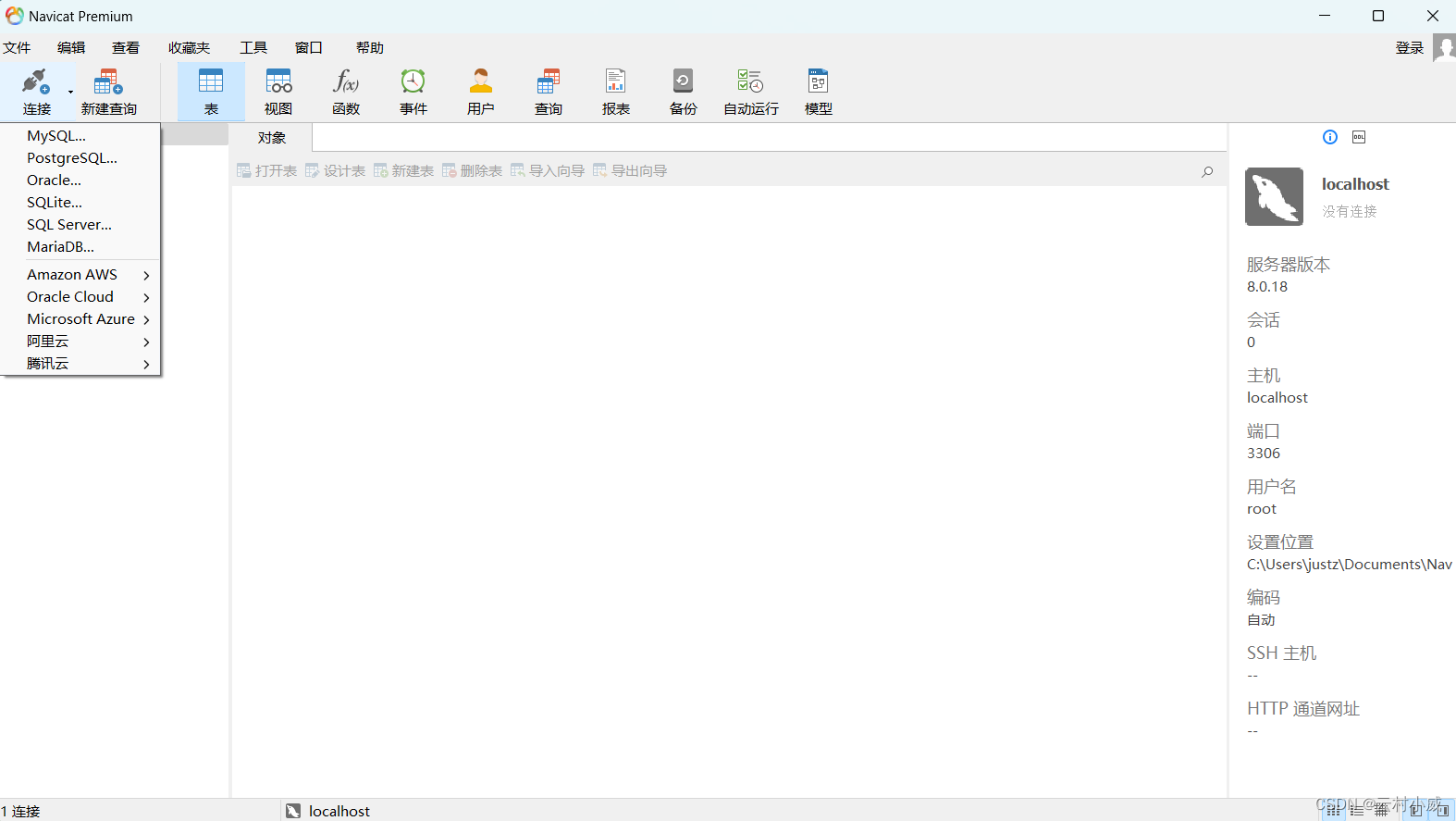Click the 设计表 (Design Table) button

[x=335, y=170]
